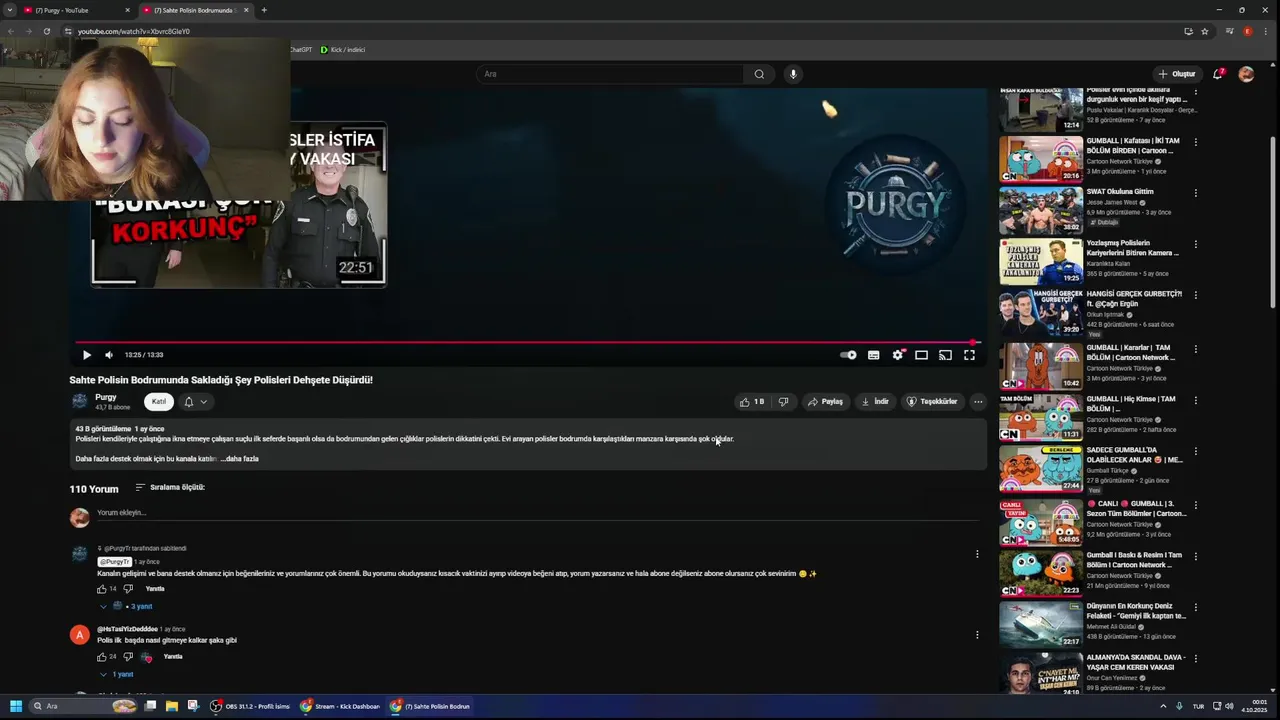
Task: Download the video with İndir
Action: (x=875, y=402)
